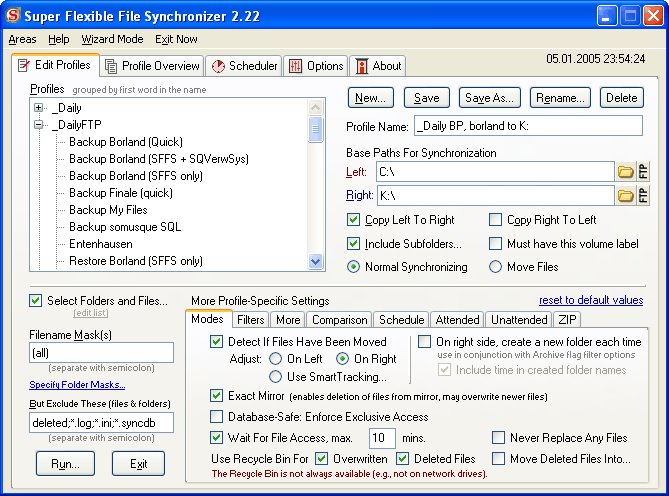Select Use SmartTracking... option
The height and width of the screenshot is (496, 669).
[x=276, y=377]
